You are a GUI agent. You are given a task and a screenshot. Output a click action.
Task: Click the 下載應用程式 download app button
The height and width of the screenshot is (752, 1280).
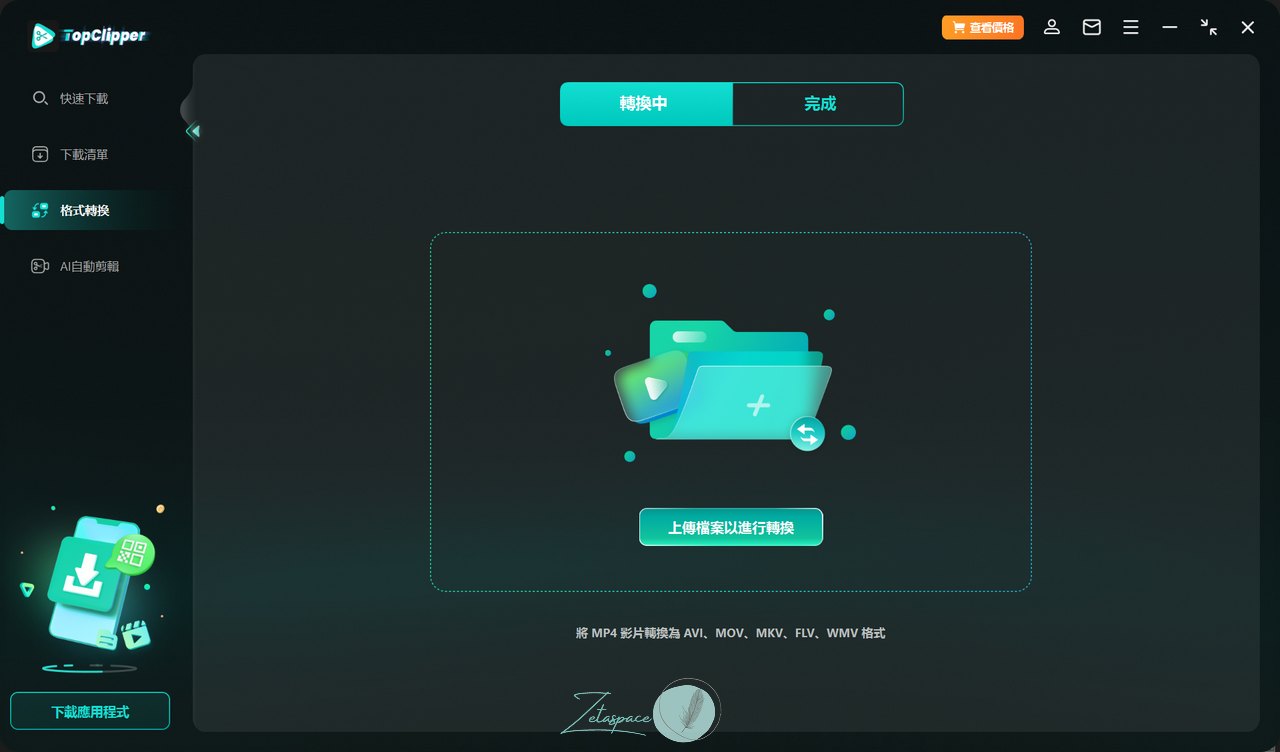(x=90, y=711)
